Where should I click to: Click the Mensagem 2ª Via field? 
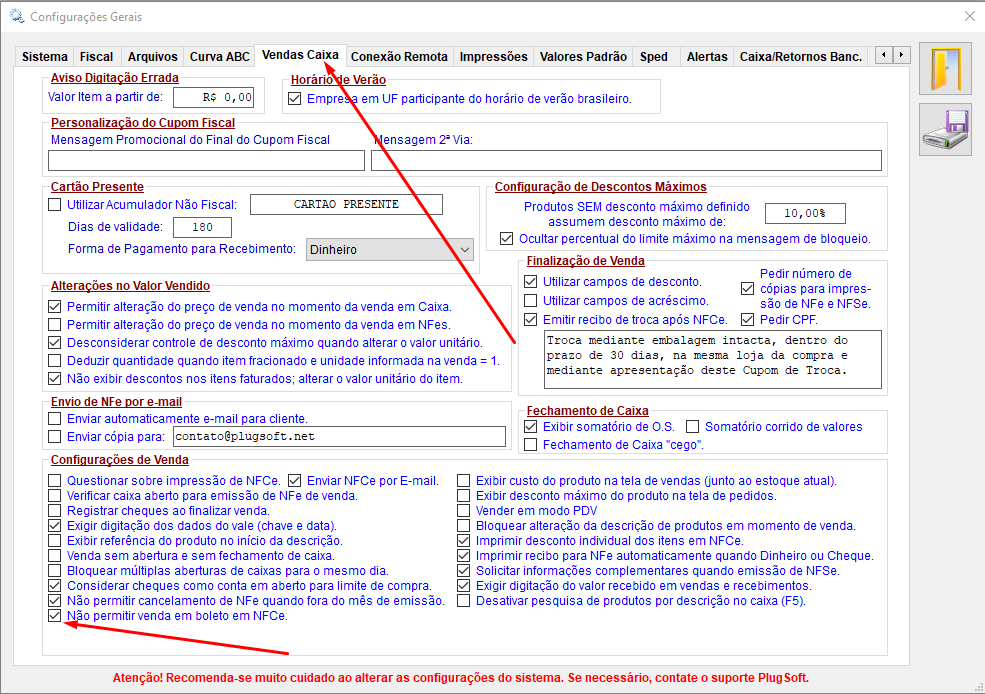click(626, 160)
